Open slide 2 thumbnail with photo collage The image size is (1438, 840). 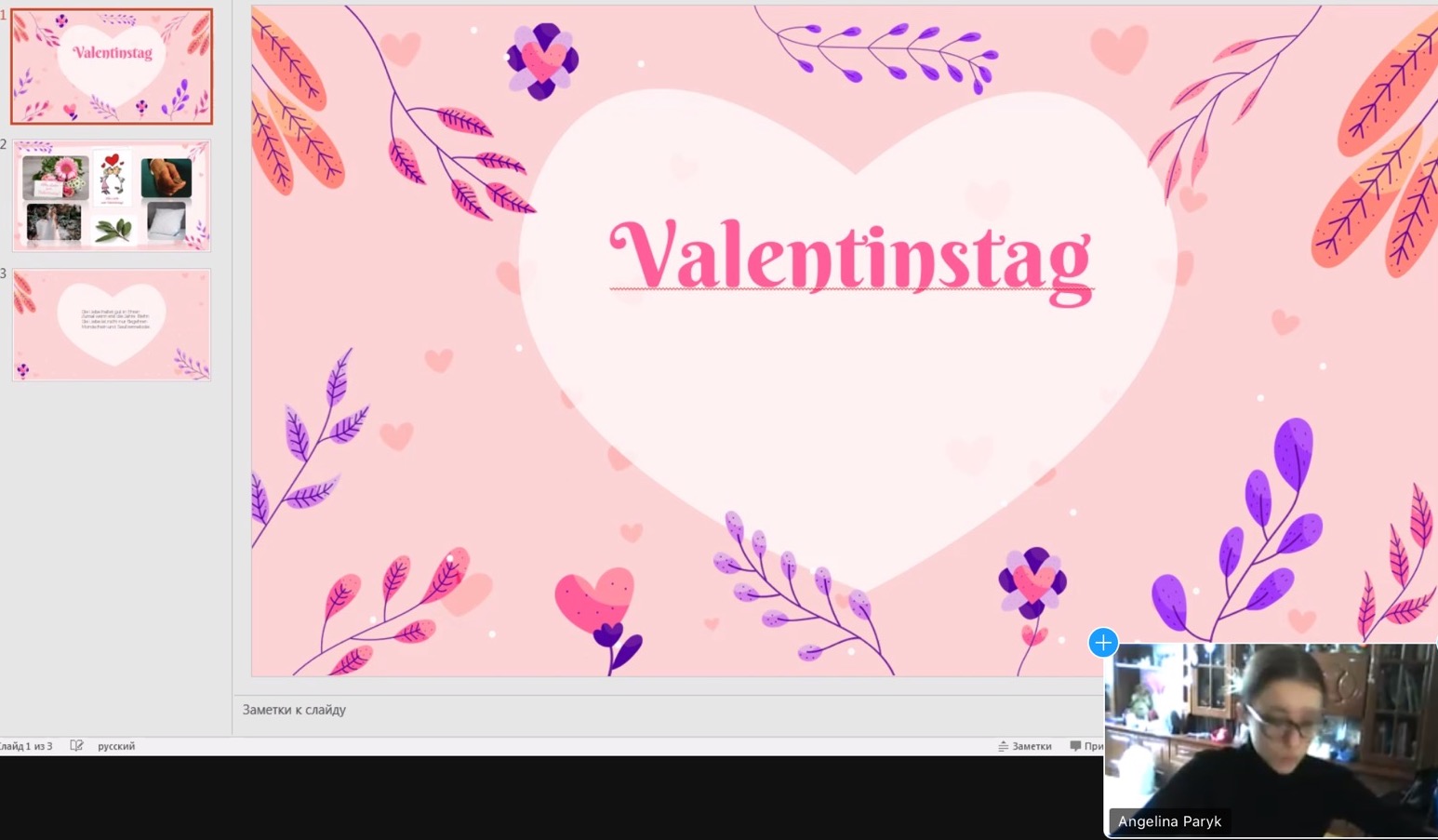(112, 196)
